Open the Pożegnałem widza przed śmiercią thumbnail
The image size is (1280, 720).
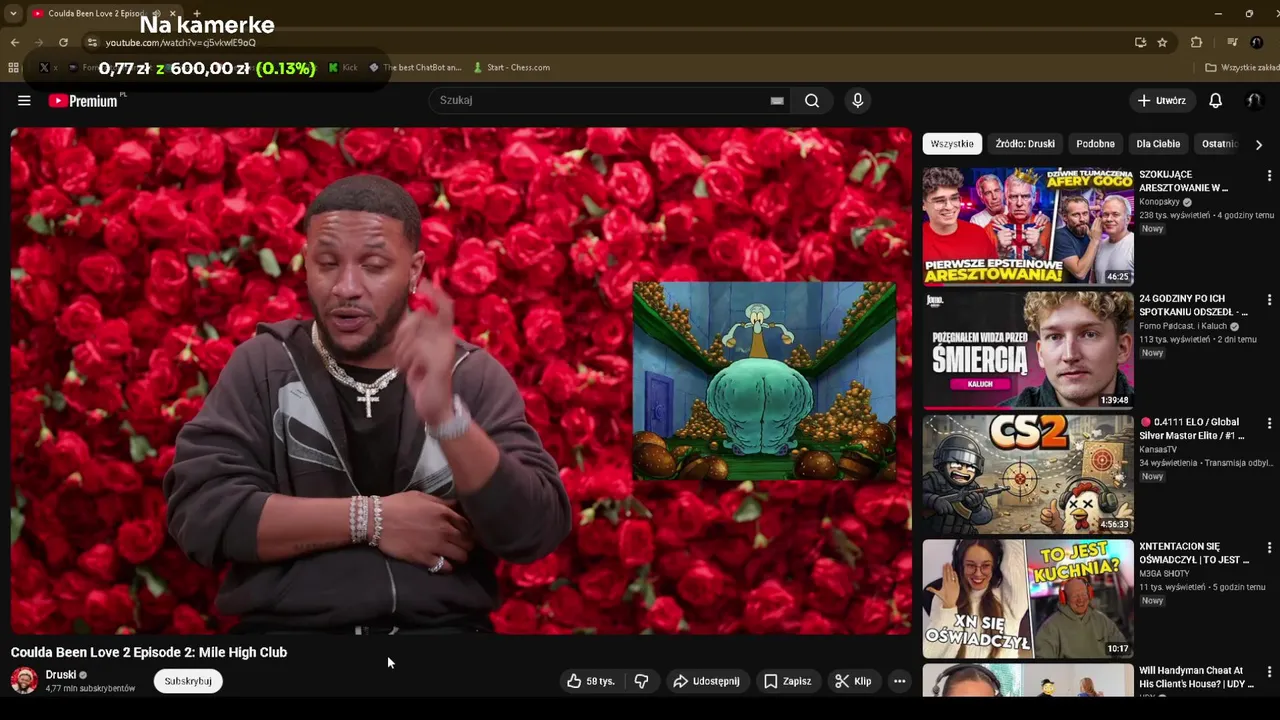click(1028, 350)
